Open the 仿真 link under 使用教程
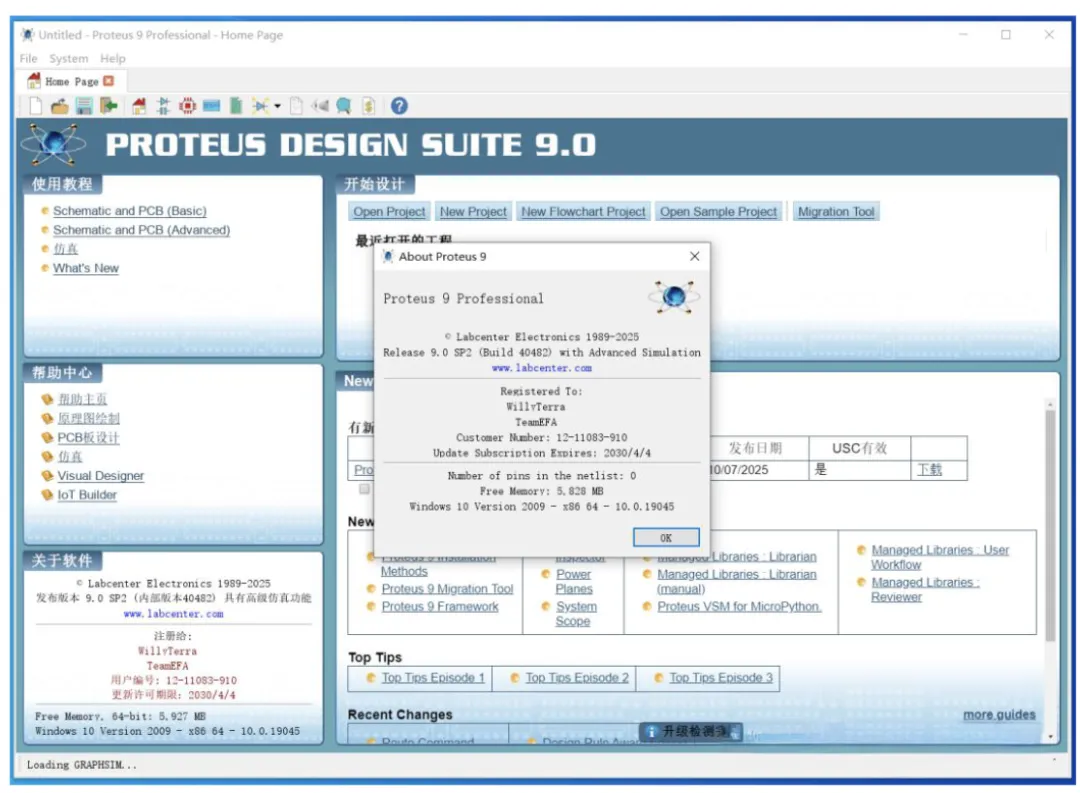 [65, 249]
